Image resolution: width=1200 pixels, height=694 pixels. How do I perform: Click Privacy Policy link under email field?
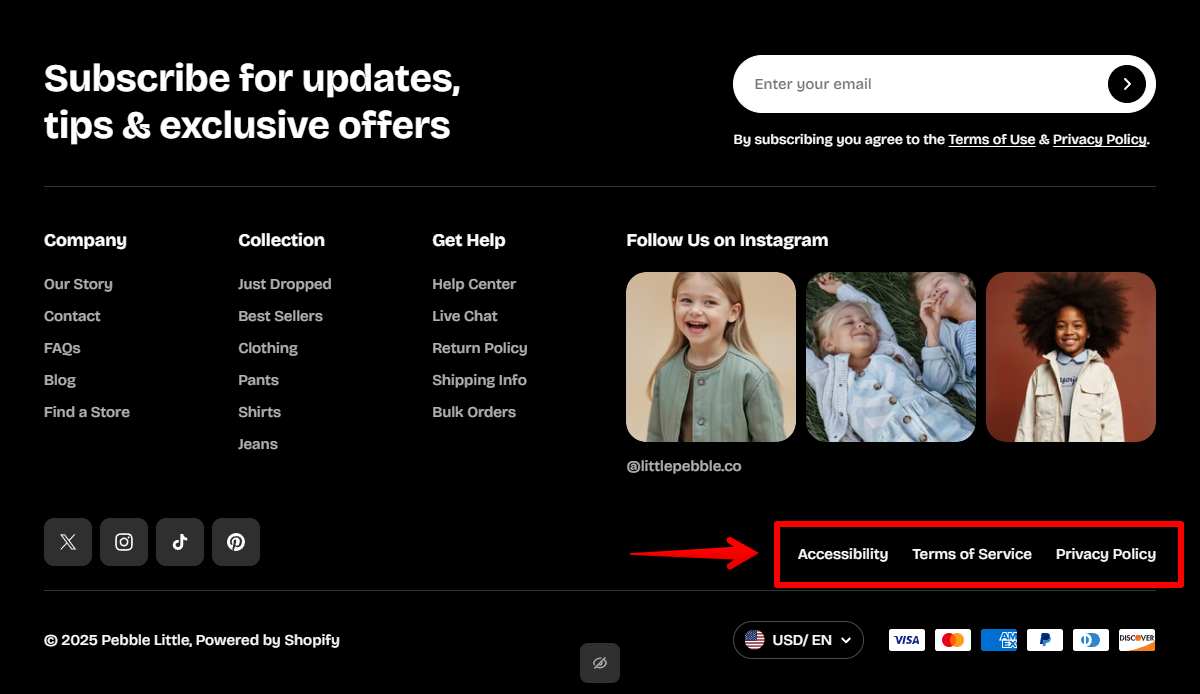click(x=1099, y=140)
